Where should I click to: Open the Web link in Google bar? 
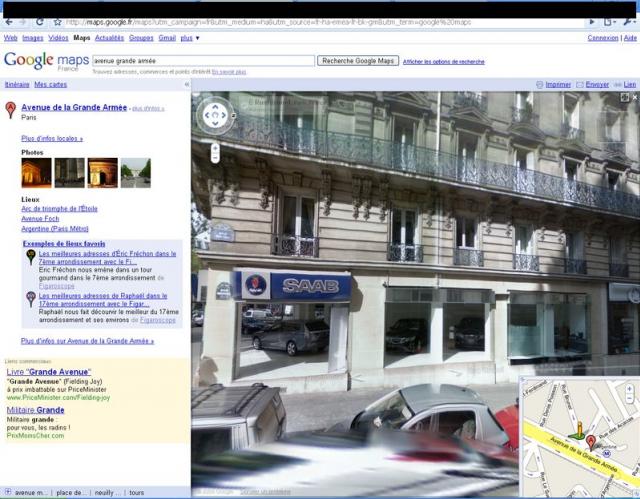pyautogui.click(x=11, y=38)
